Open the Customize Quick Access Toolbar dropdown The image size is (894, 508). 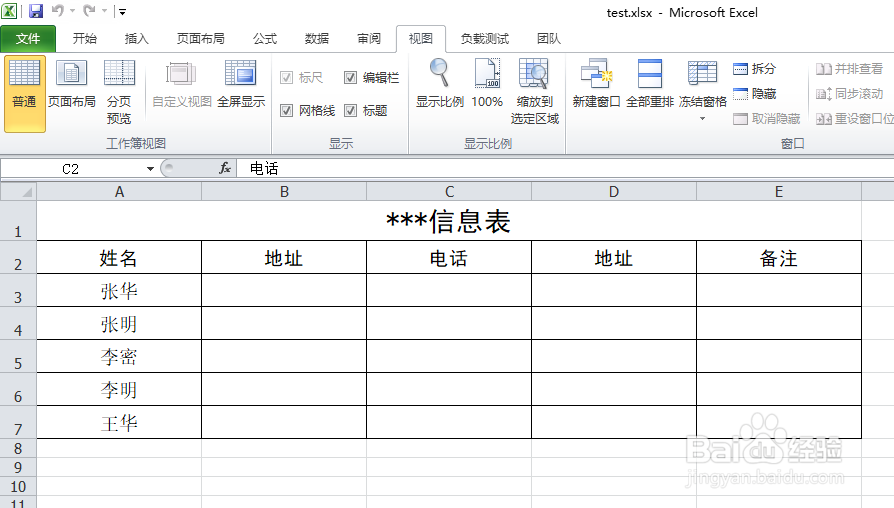pos(122,11)
